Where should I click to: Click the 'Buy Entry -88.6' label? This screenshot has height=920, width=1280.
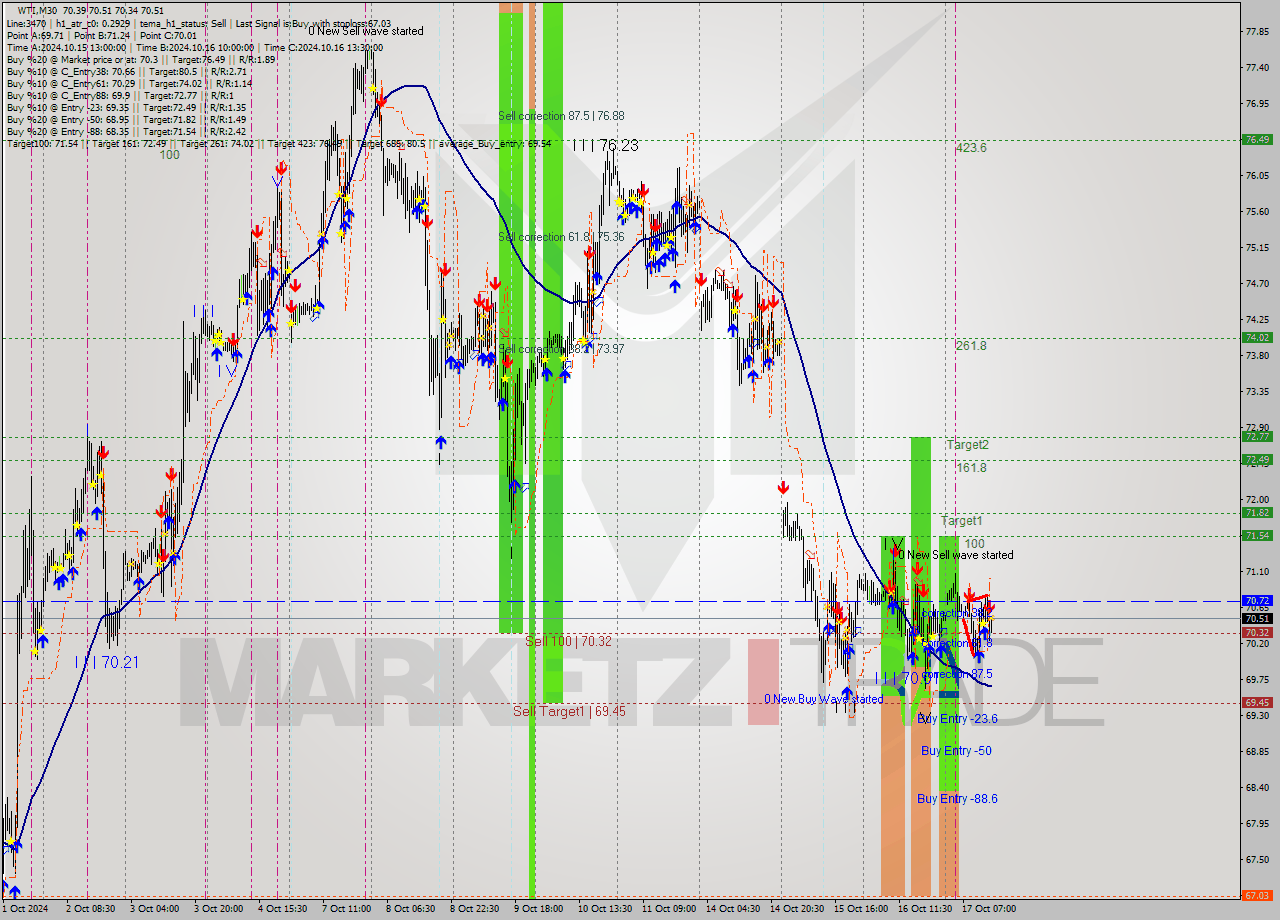957,799
